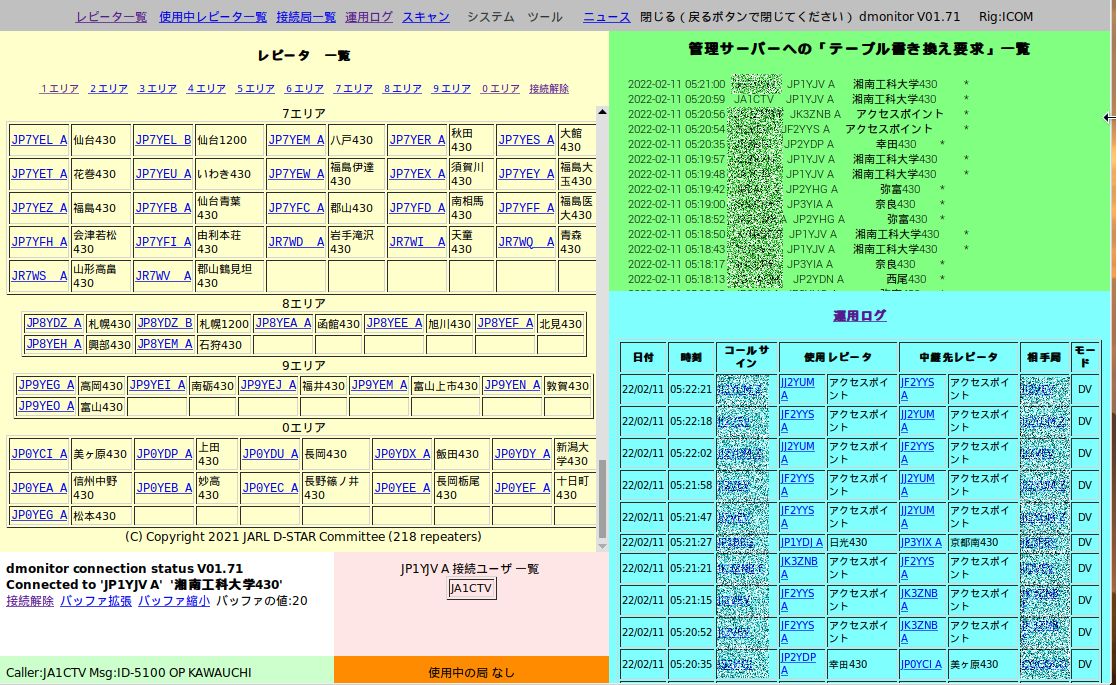Viewport: 1117px width, 685px height.
Task: Jump to 6エリア repeater list
Action: click(x=305, y=88)
